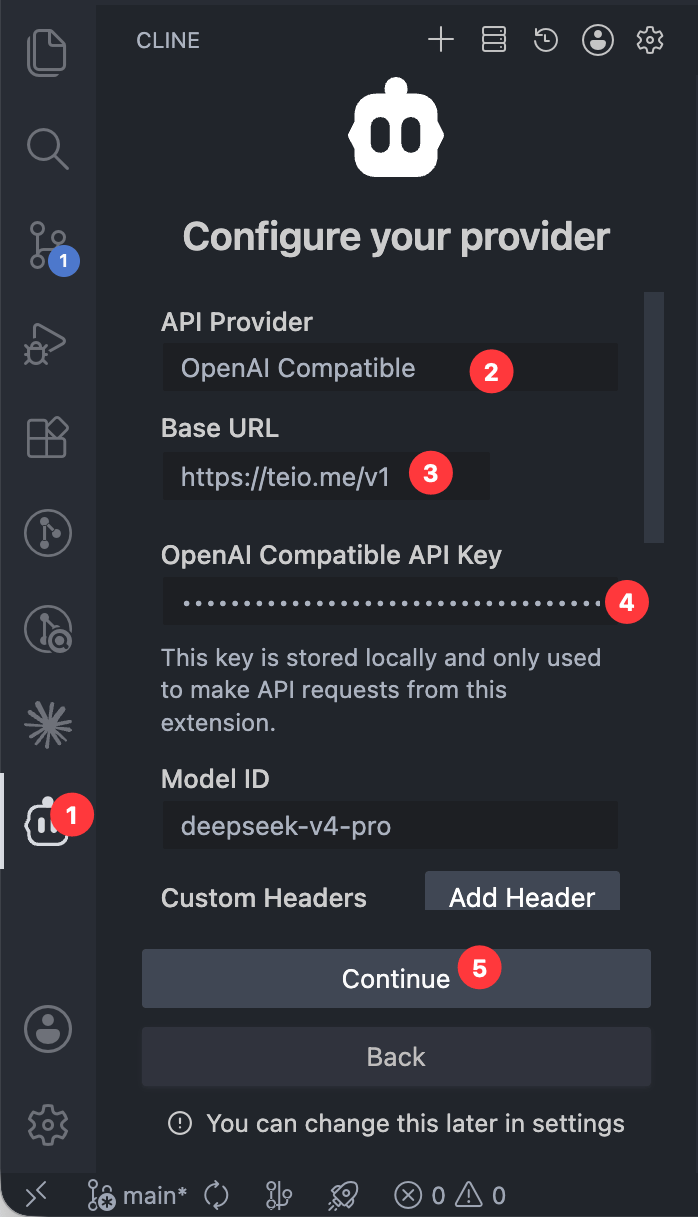
Task: Click synchronize changes icon in status bar
Action: pos(216,1194)
